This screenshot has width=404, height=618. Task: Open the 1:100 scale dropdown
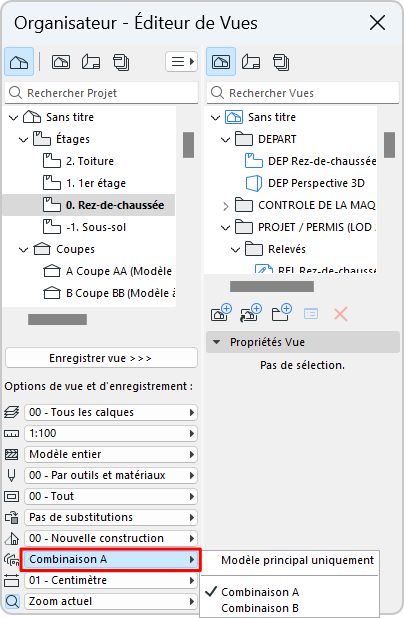coord(111,433)
